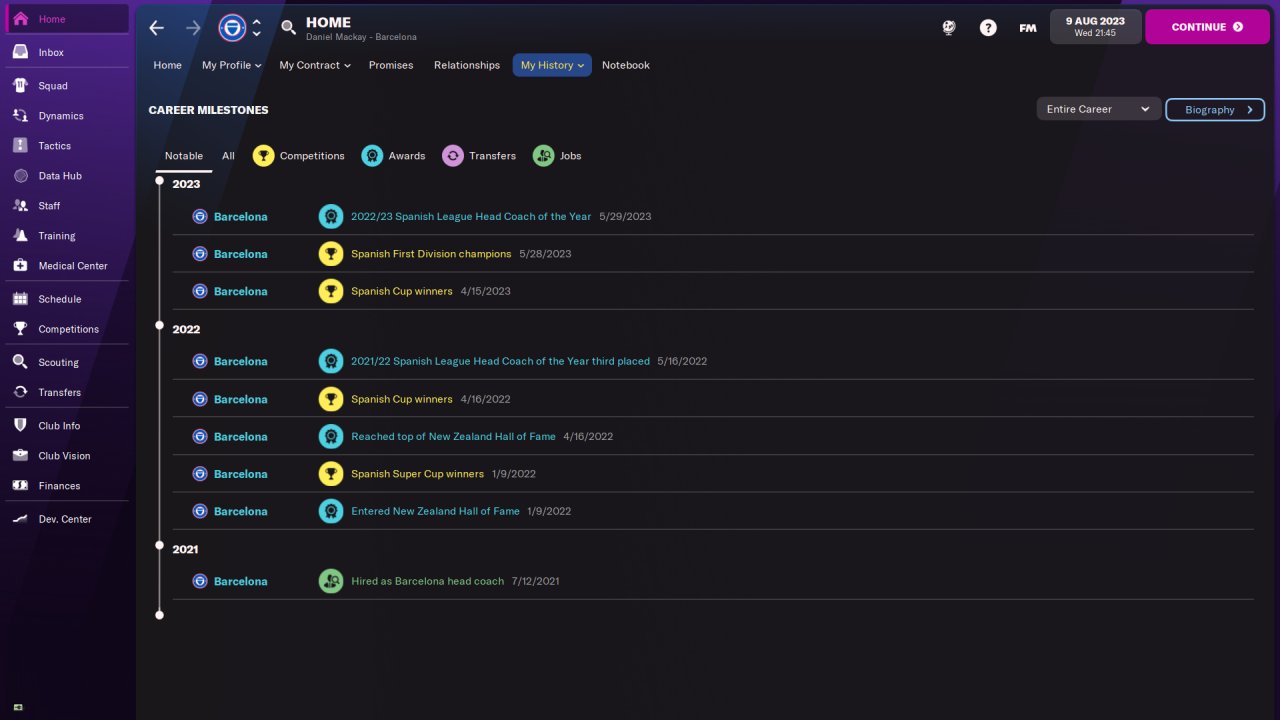Open the Finances icon
The image size is (1280, 720).
[20, 486]
